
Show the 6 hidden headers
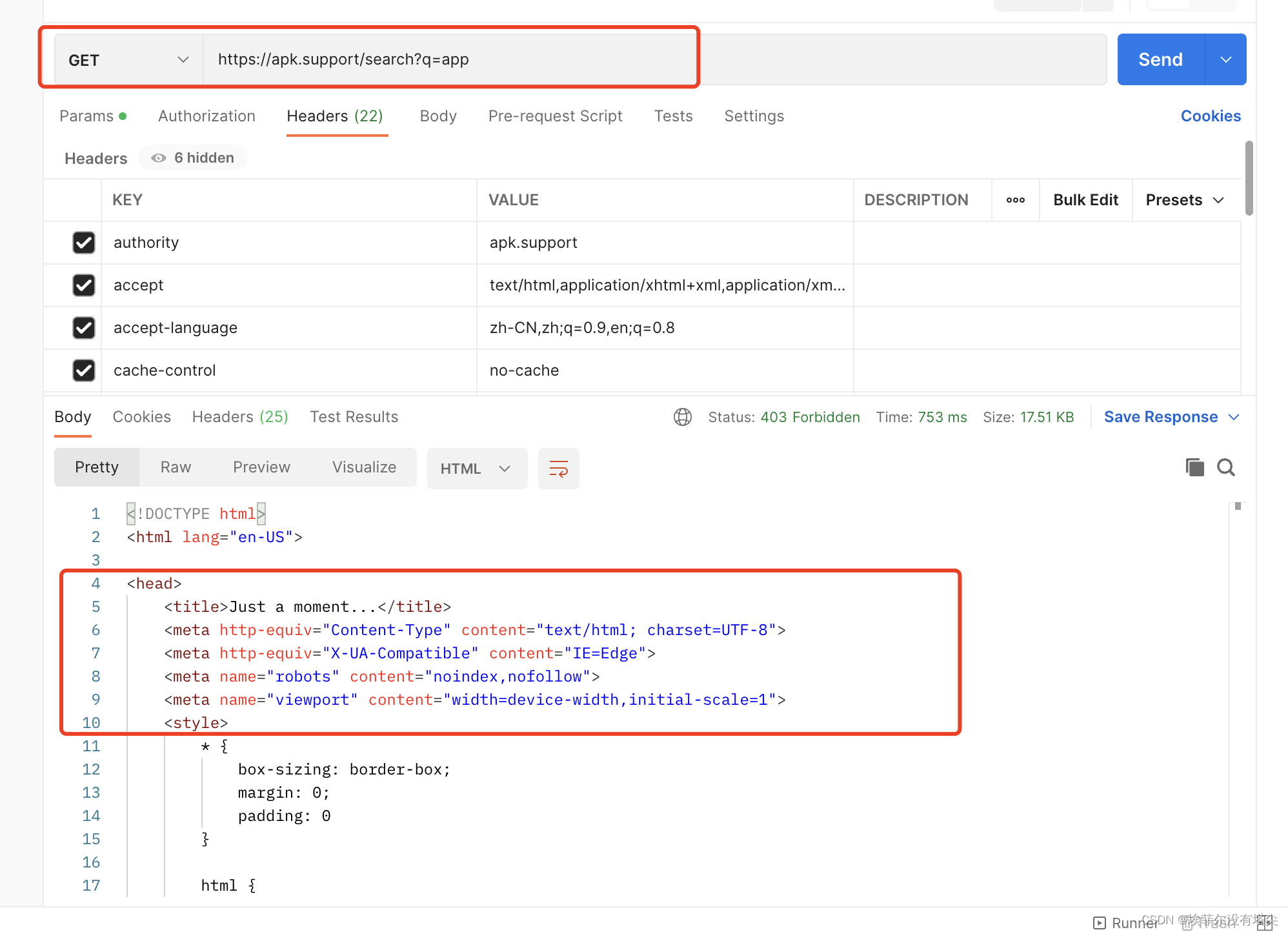pos(193,158)
